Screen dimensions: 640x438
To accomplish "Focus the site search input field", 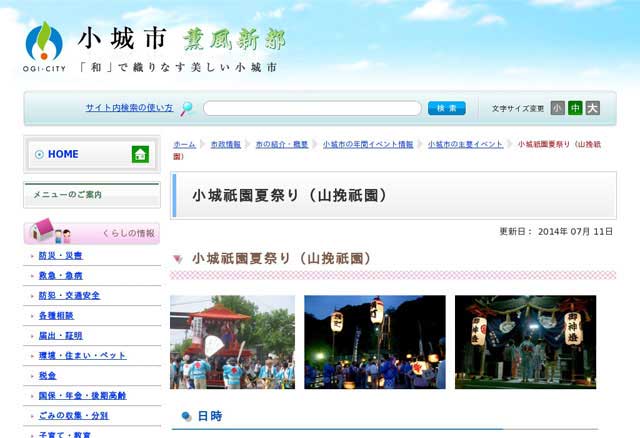I will pos(312,109).
